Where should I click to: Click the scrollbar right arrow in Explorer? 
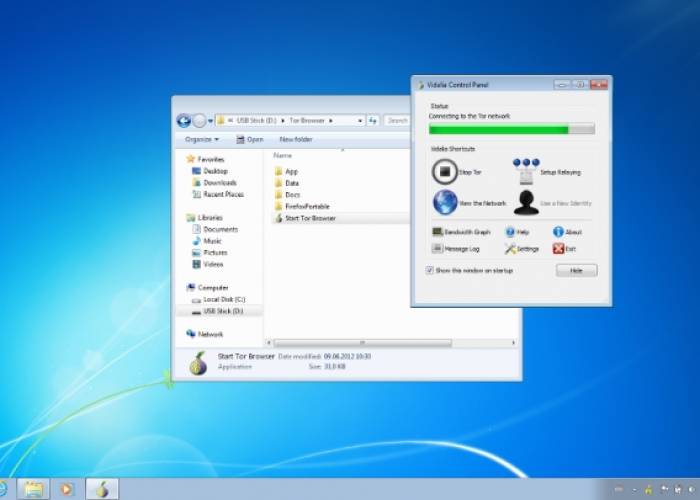point(513,343)
